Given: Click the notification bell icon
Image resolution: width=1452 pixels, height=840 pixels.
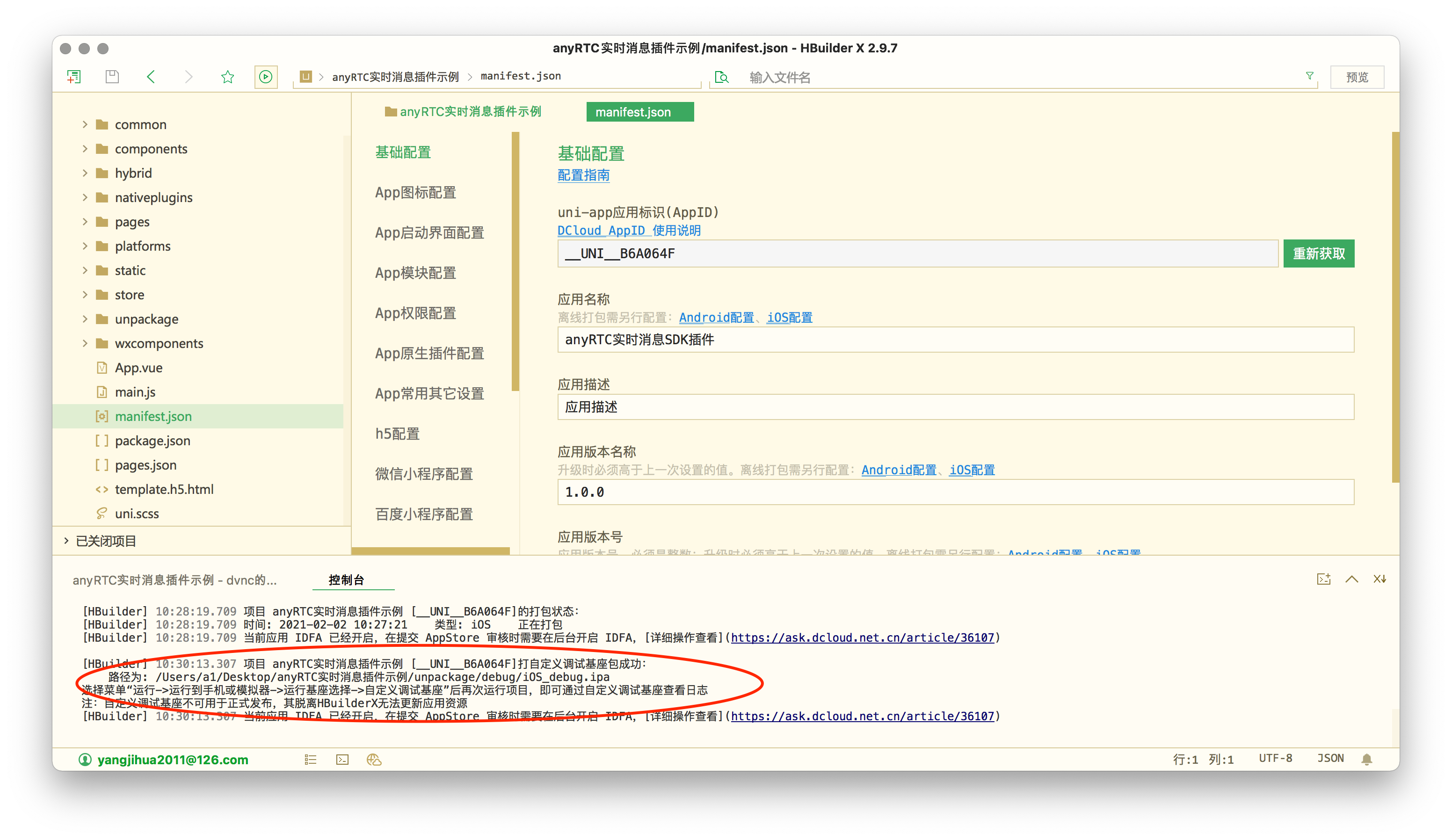Looking at the screenshot, I should [1367, 760].
